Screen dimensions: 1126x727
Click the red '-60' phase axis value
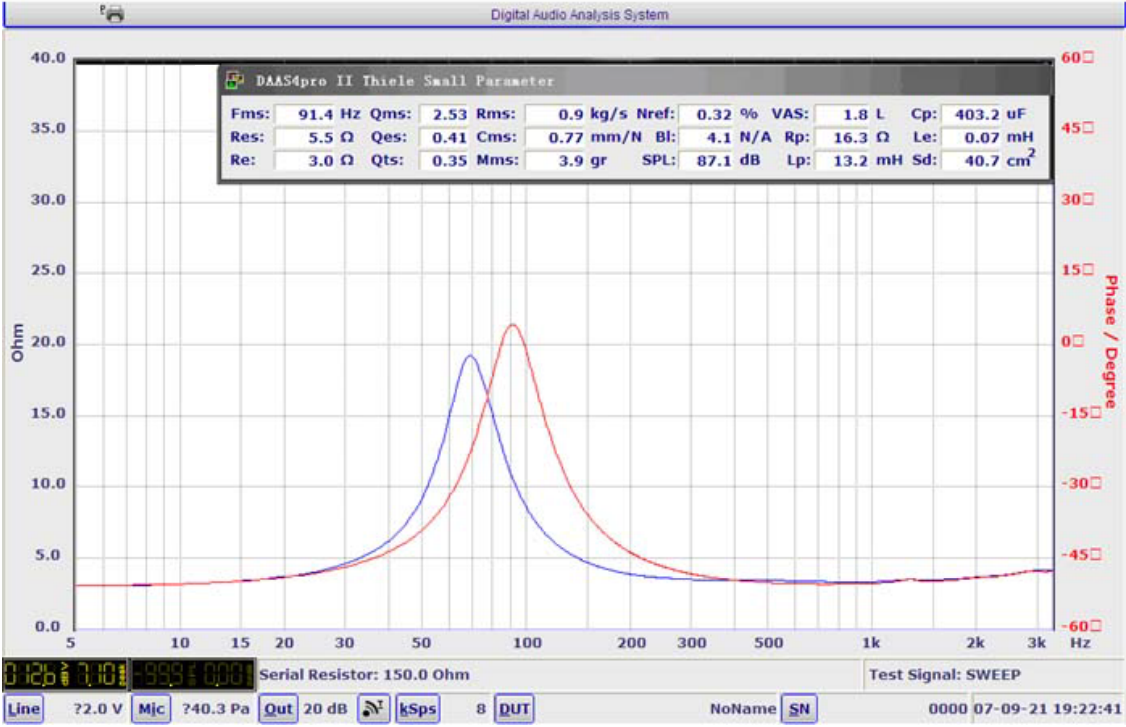[x=1081, y=626]
